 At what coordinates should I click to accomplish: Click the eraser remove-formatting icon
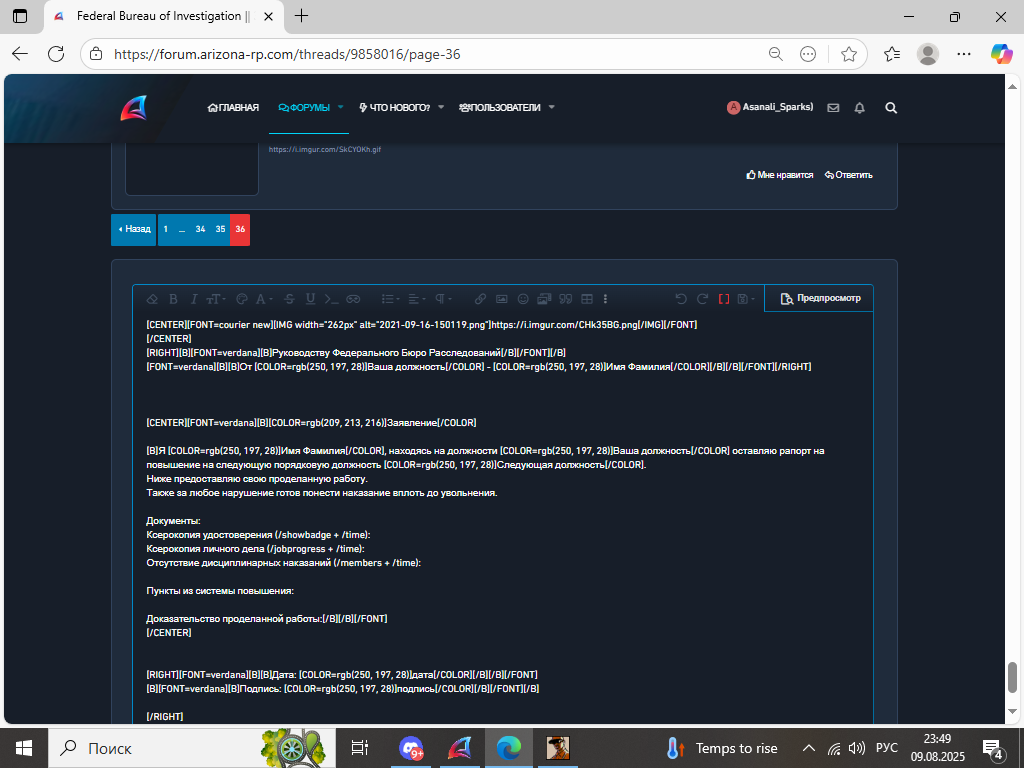[x=152, y=298]
